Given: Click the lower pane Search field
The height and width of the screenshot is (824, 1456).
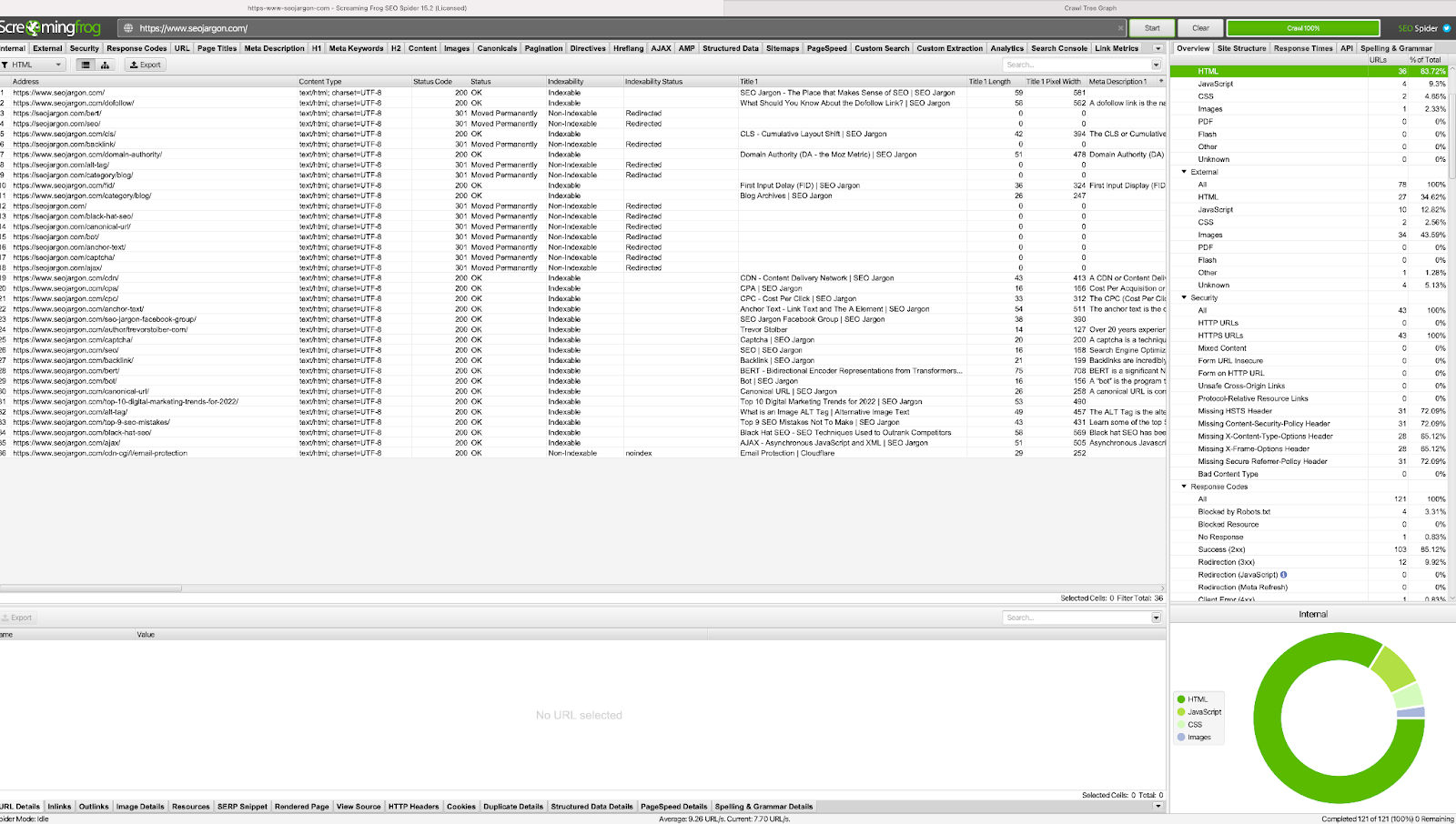Looking at the screenshot, I should click(1077, 618).
